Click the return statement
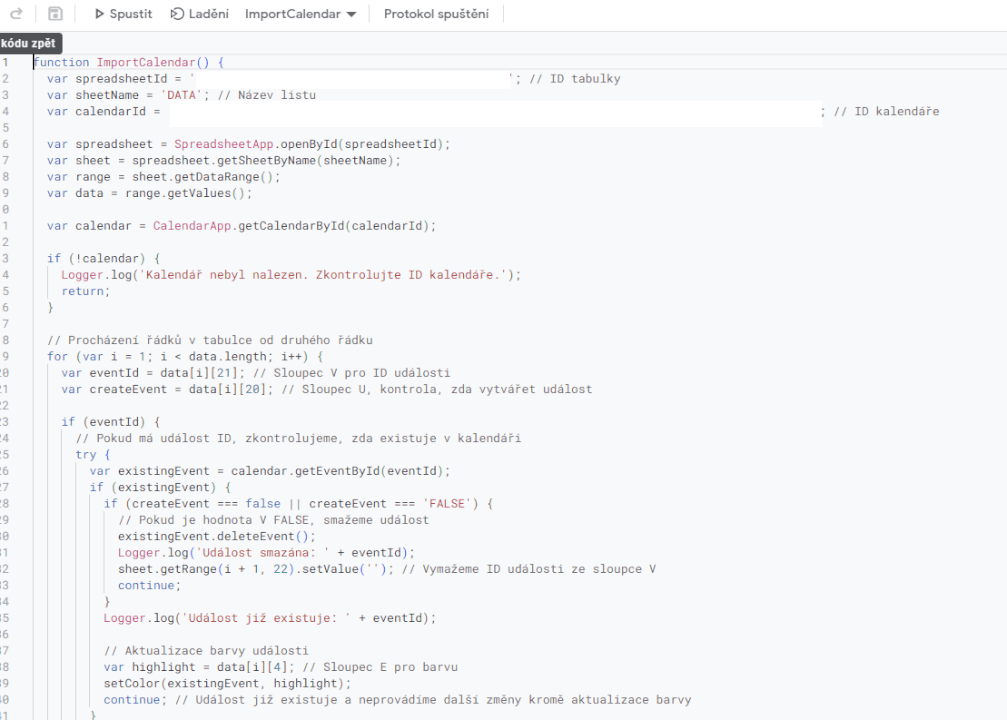1007x720 pixels. tap(83, 291)
